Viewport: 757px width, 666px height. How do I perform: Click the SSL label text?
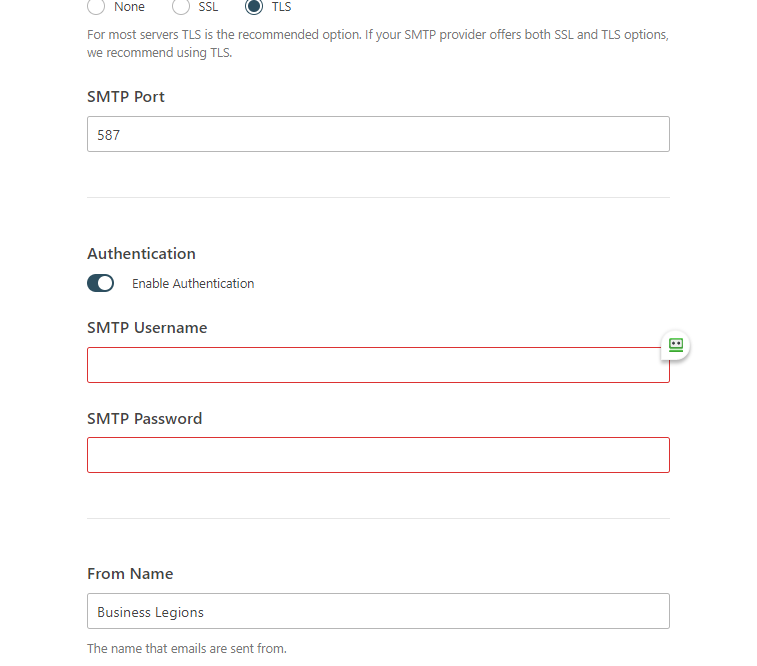[208, 7]
